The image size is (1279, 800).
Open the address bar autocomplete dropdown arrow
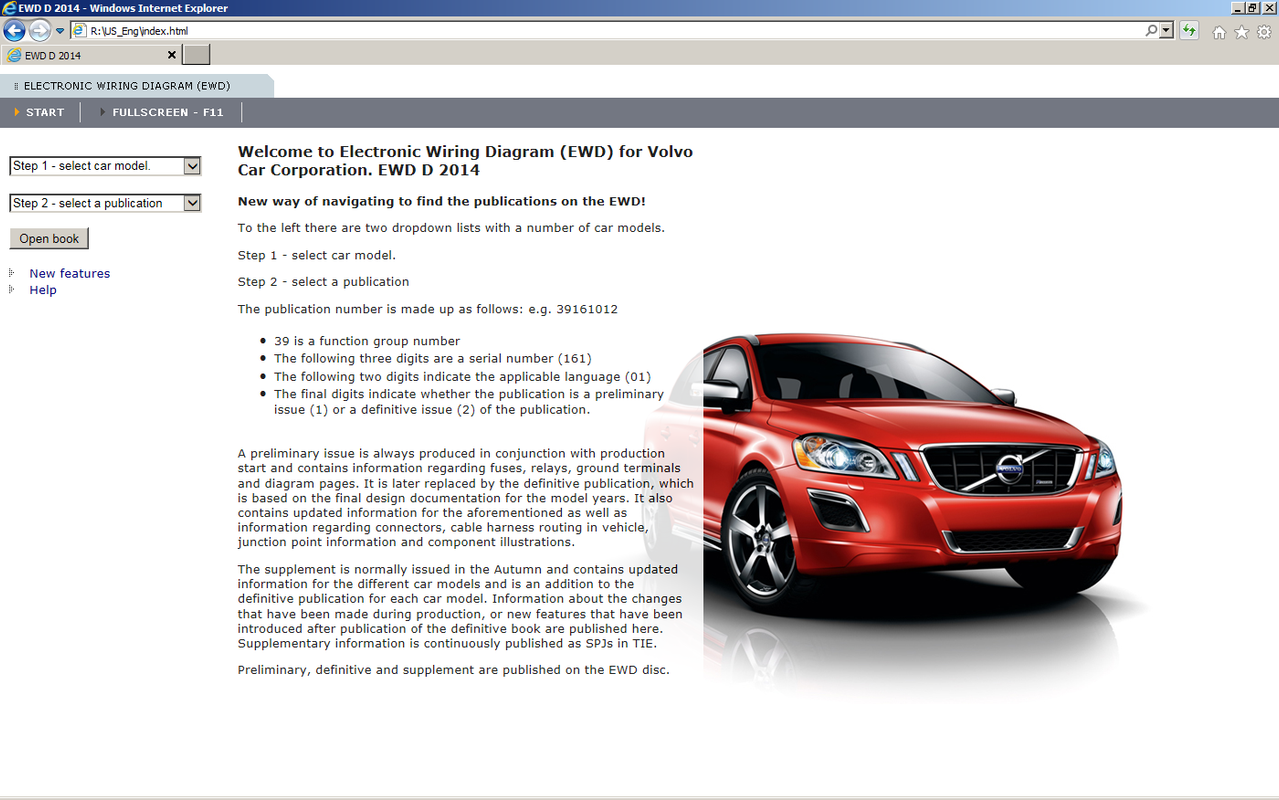click(1167, 31)
